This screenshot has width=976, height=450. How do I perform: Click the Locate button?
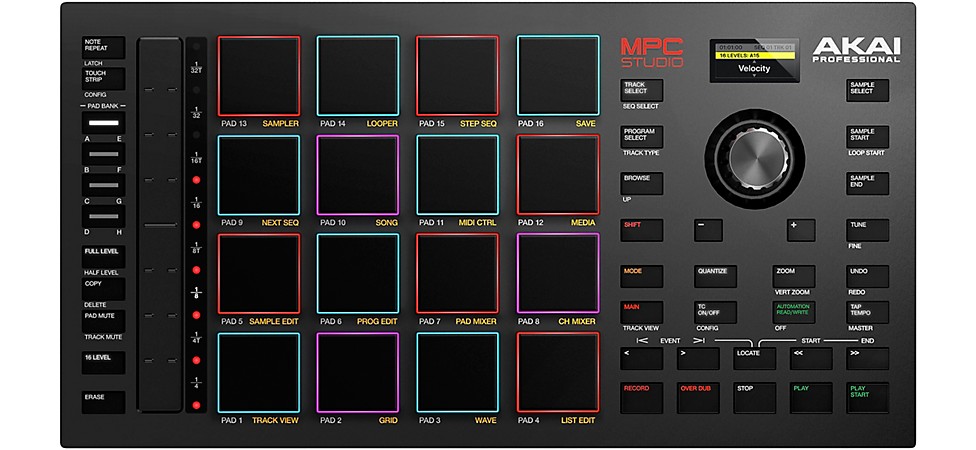click(754, 359)
